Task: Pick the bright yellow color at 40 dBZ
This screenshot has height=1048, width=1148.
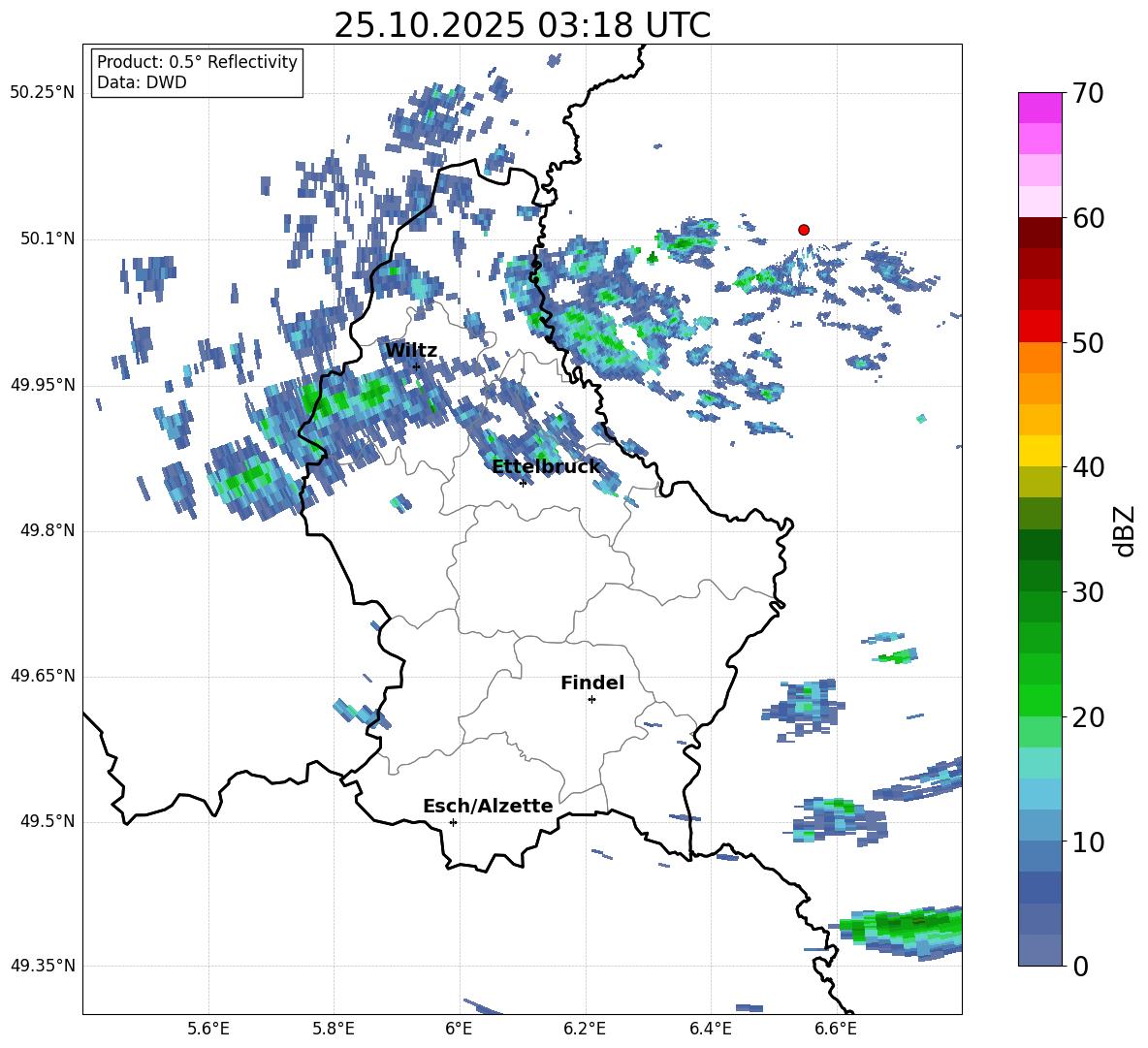Action: point(1039,451)
